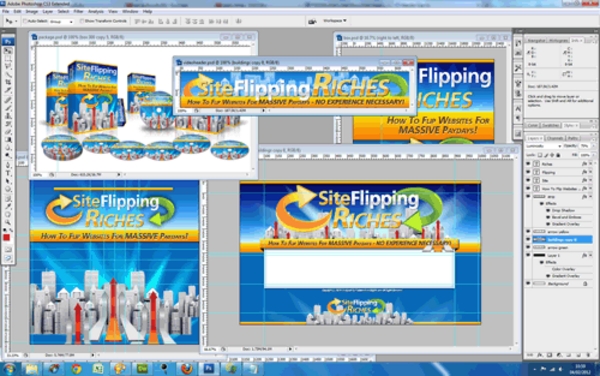Change screen mode at toolbox bottom
The image size is (600, 376).
pyautogui.click(x=8, y=258)
